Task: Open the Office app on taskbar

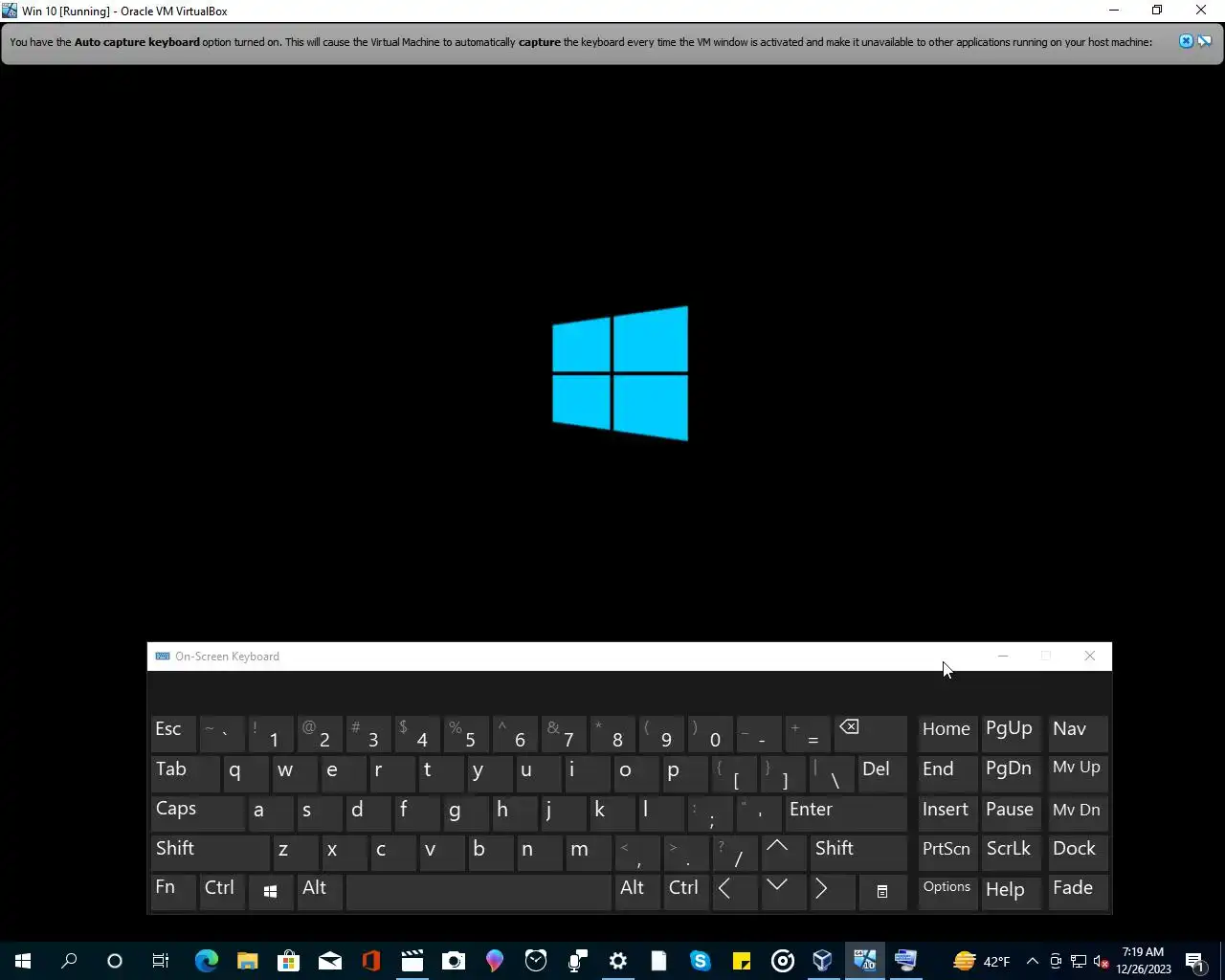Action: click(371, 961)
